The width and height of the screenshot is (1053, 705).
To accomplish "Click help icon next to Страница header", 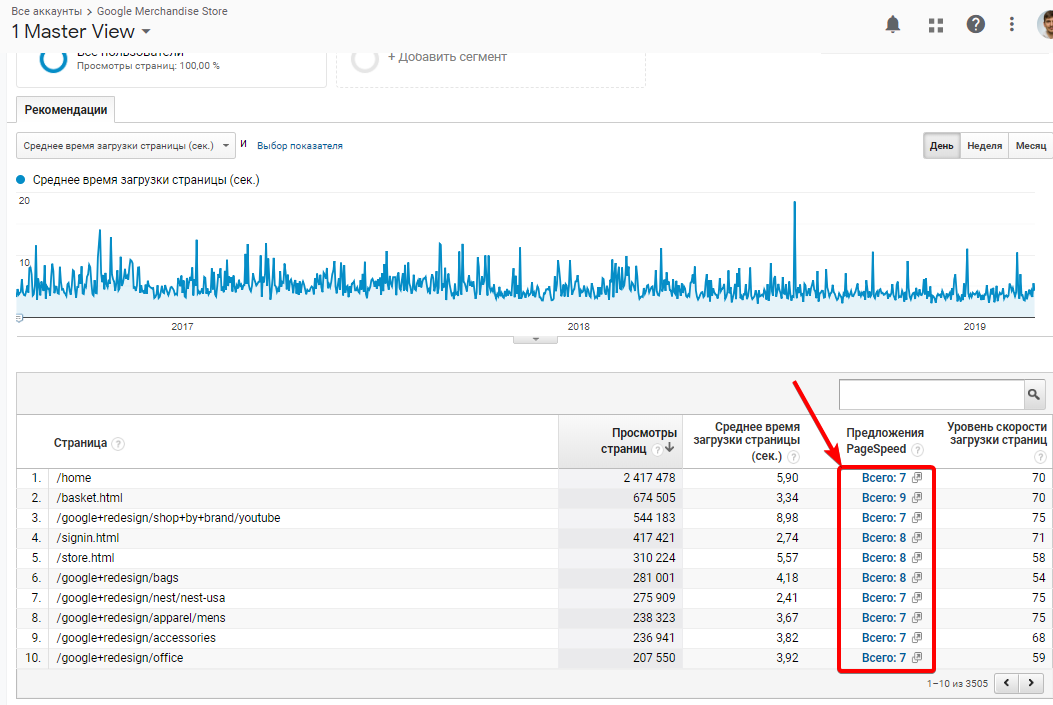I will click(118, 444).
